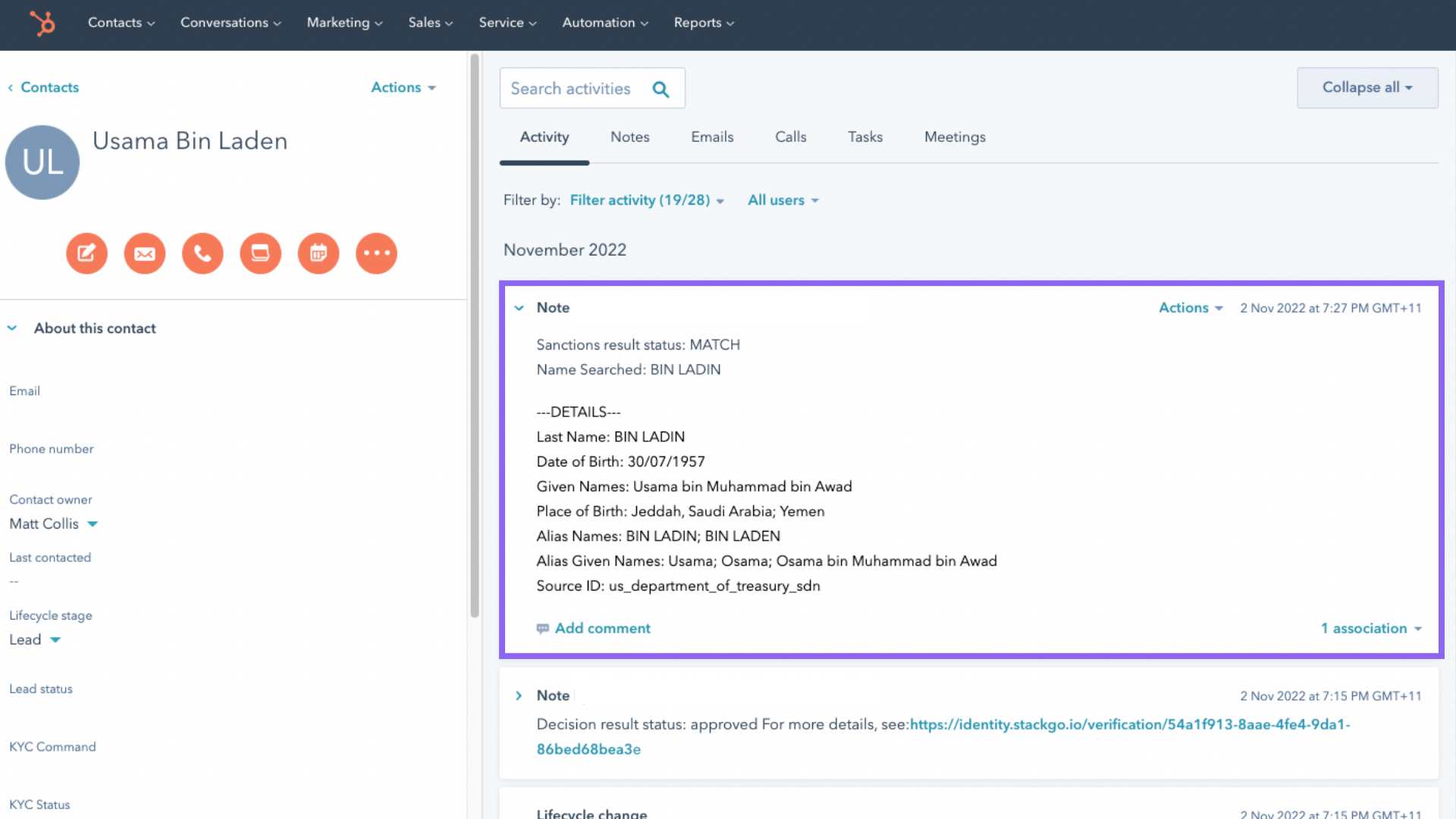This screenshot has height=819, width=1456.
Task: Open the All users filter dropdown
Action: [783, 200]
